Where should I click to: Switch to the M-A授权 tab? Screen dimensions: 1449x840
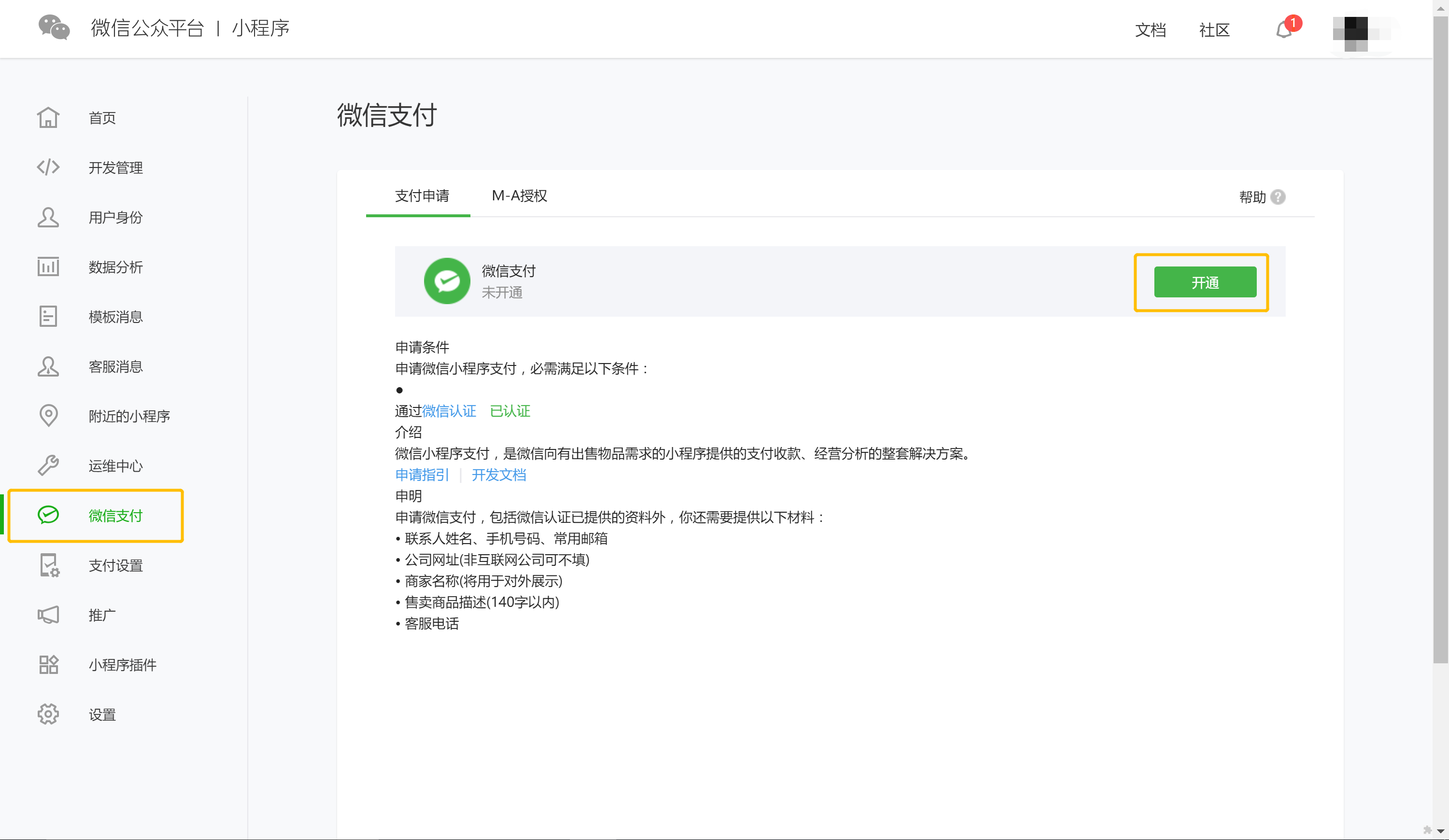tap(519, 196)
